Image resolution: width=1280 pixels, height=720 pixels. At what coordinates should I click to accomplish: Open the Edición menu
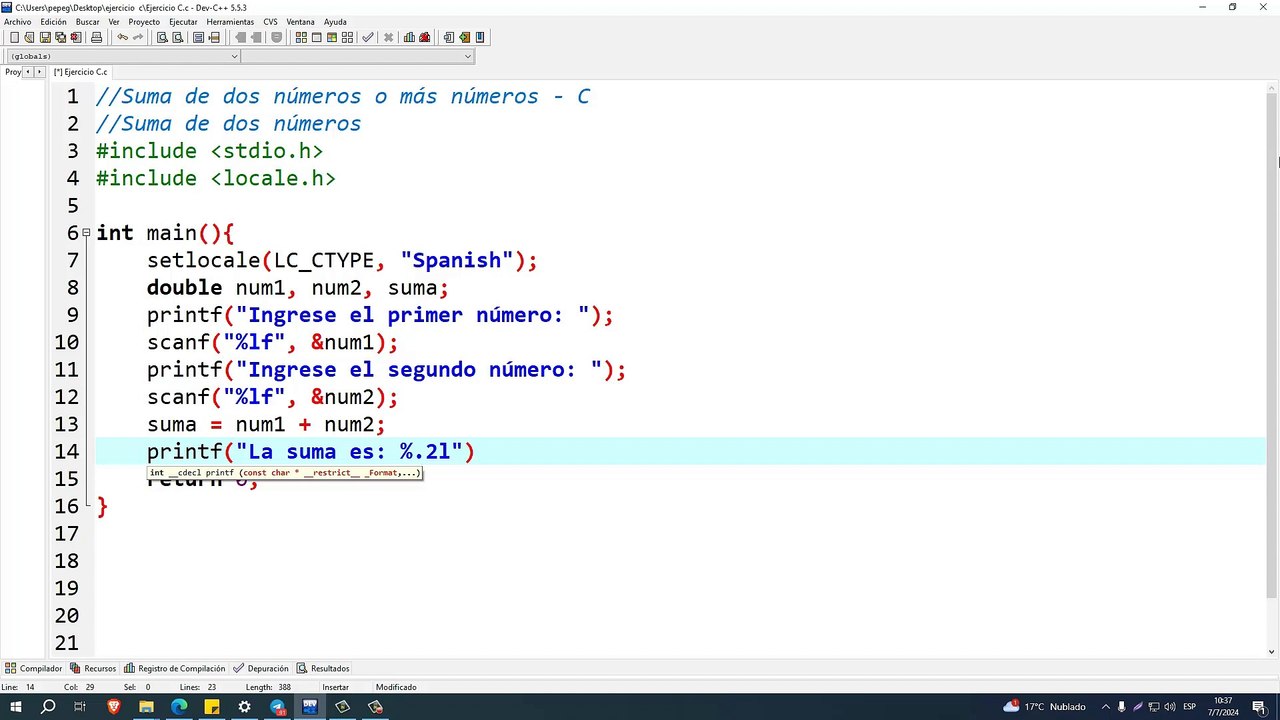[x=53, y=22]
